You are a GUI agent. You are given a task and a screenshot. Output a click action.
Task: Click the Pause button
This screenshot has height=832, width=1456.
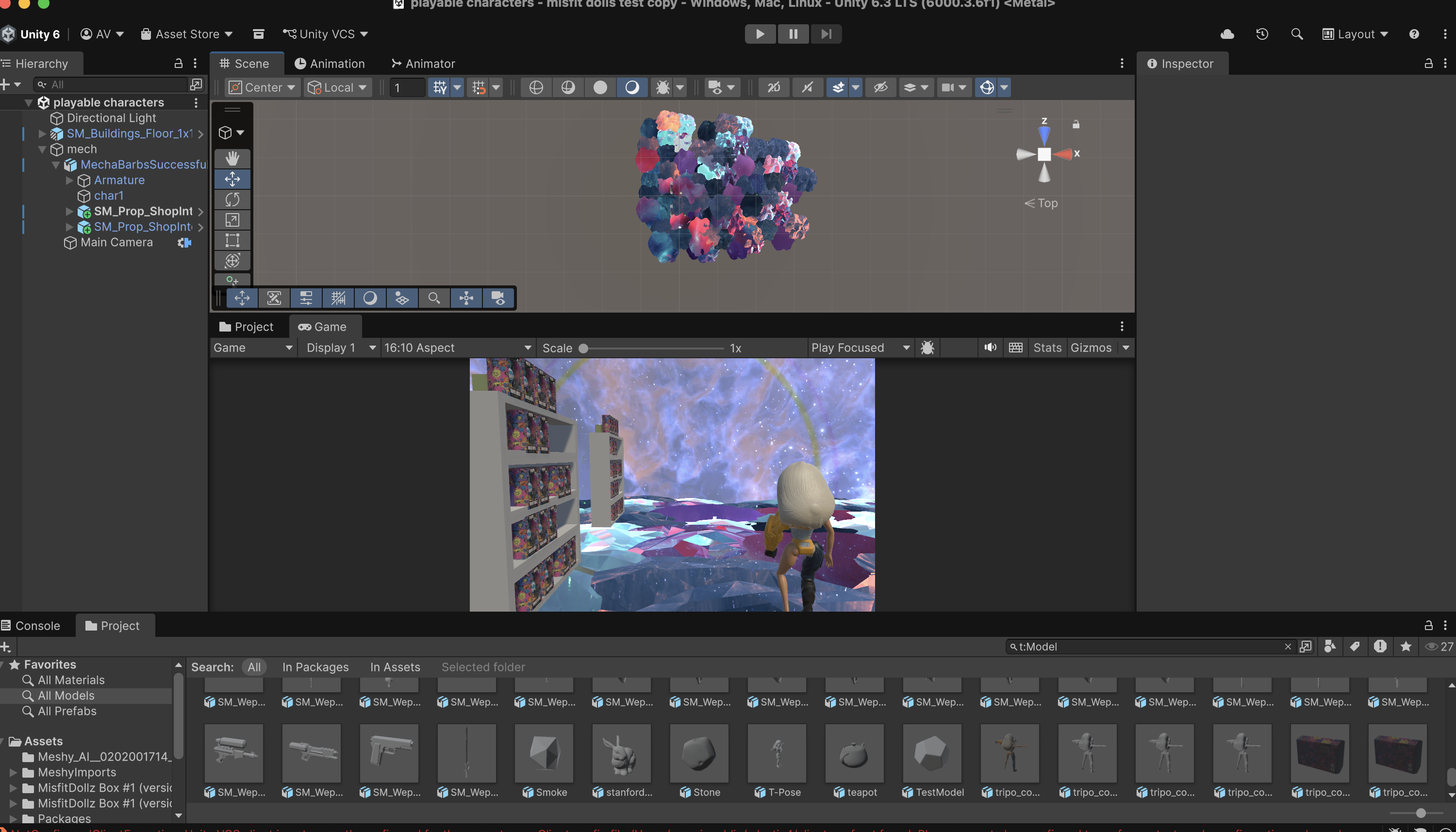[793, 33]
